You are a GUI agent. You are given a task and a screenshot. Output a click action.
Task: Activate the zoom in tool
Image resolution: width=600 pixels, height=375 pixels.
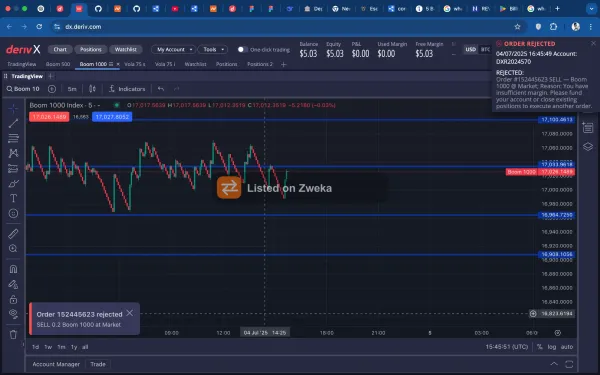tap(13, 249)
